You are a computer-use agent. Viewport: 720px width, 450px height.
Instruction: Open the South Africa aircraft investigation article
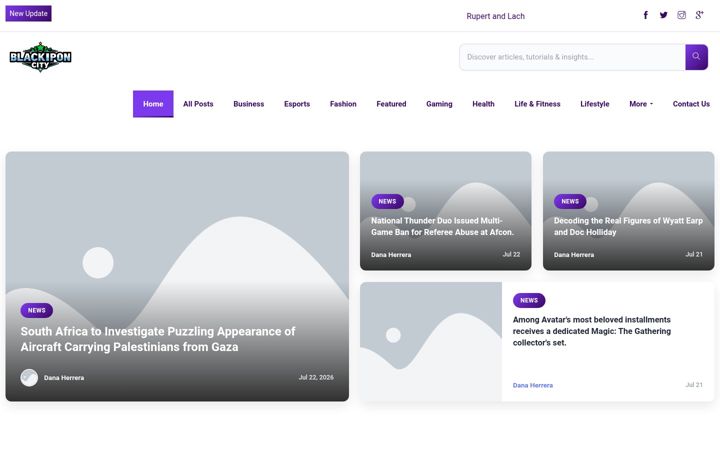(158, 339)
